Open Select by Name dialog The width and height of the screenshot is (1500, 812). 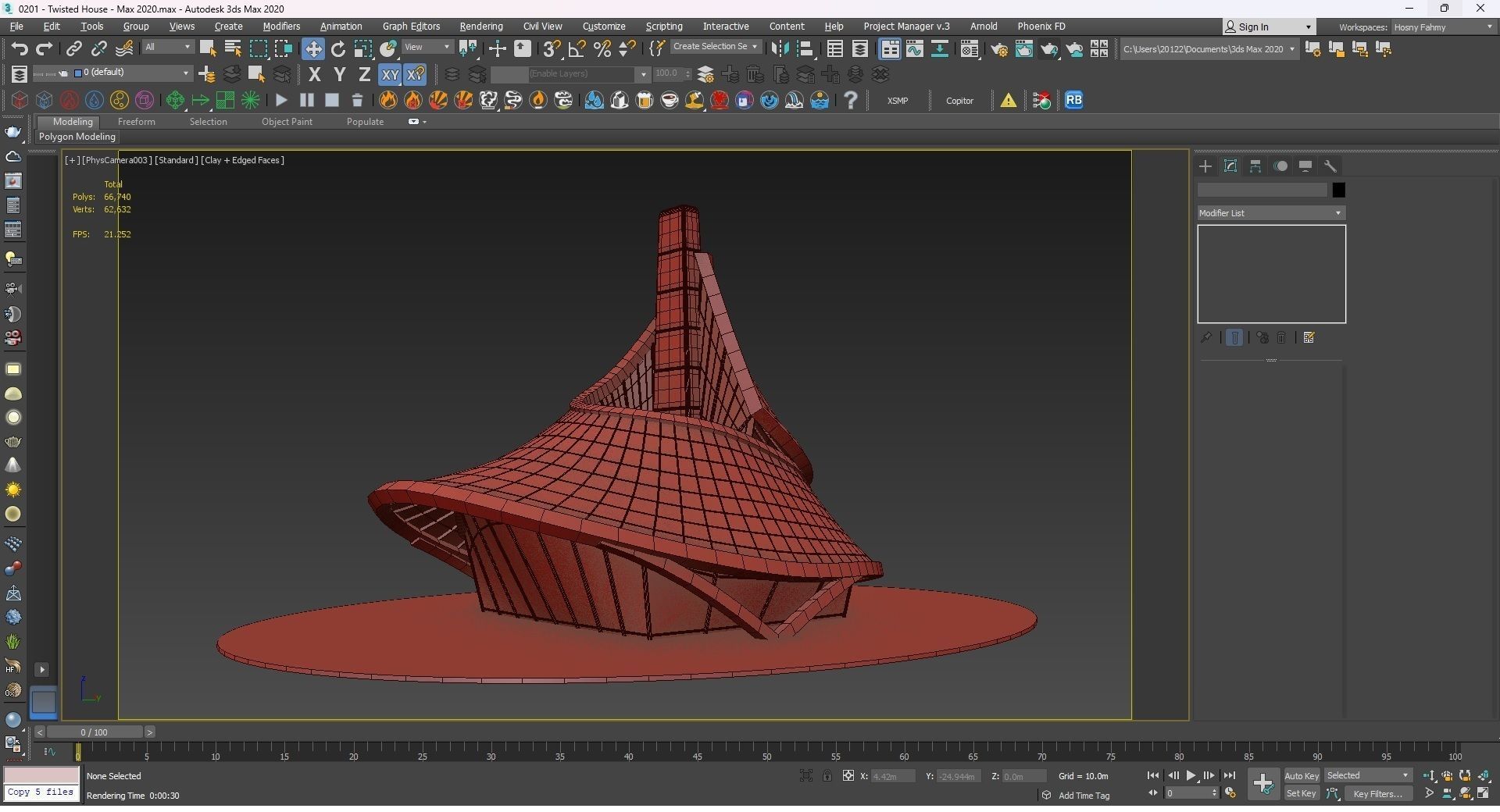pos(233,48)
